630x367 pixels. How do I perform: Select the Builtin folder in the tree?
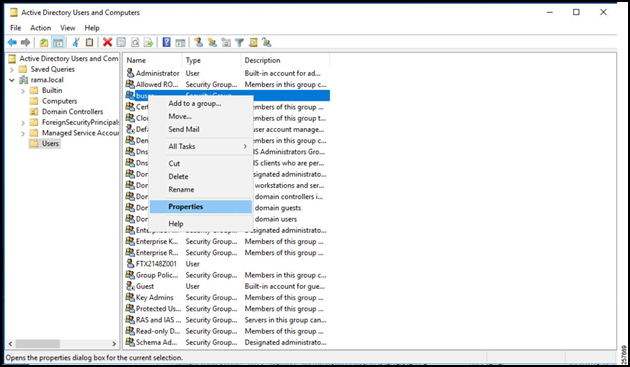pyautogui.click(x=52, y=90)
